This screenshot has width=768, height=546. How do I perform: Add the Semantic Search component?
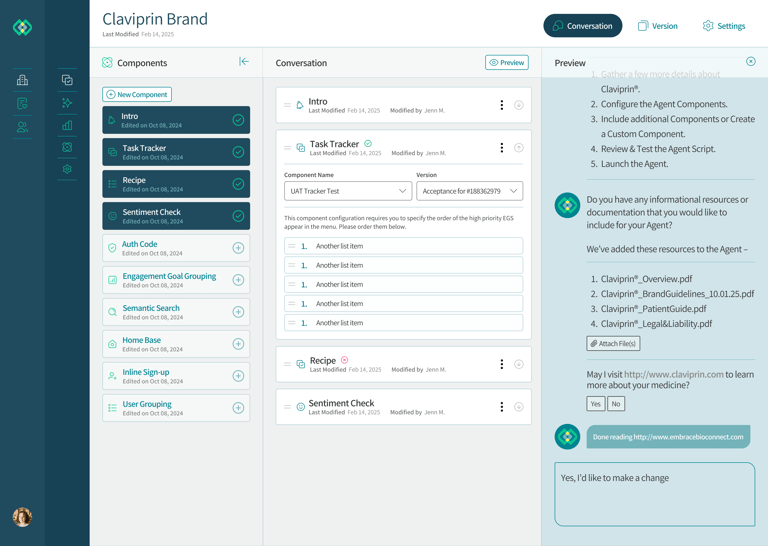[238, 312]
